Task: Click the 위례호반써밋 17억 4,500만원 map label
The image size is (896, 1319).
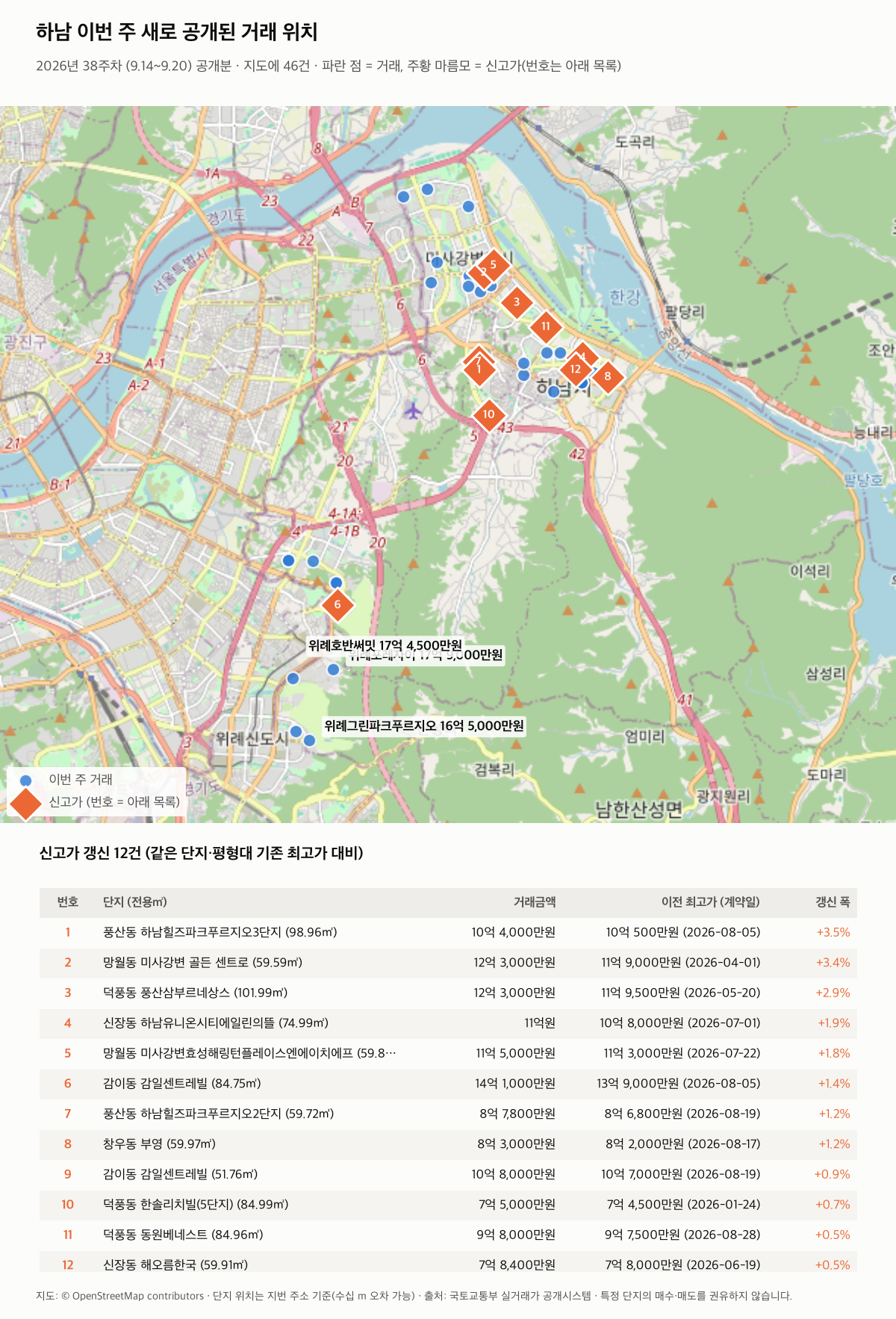Action: coord(385,645)
